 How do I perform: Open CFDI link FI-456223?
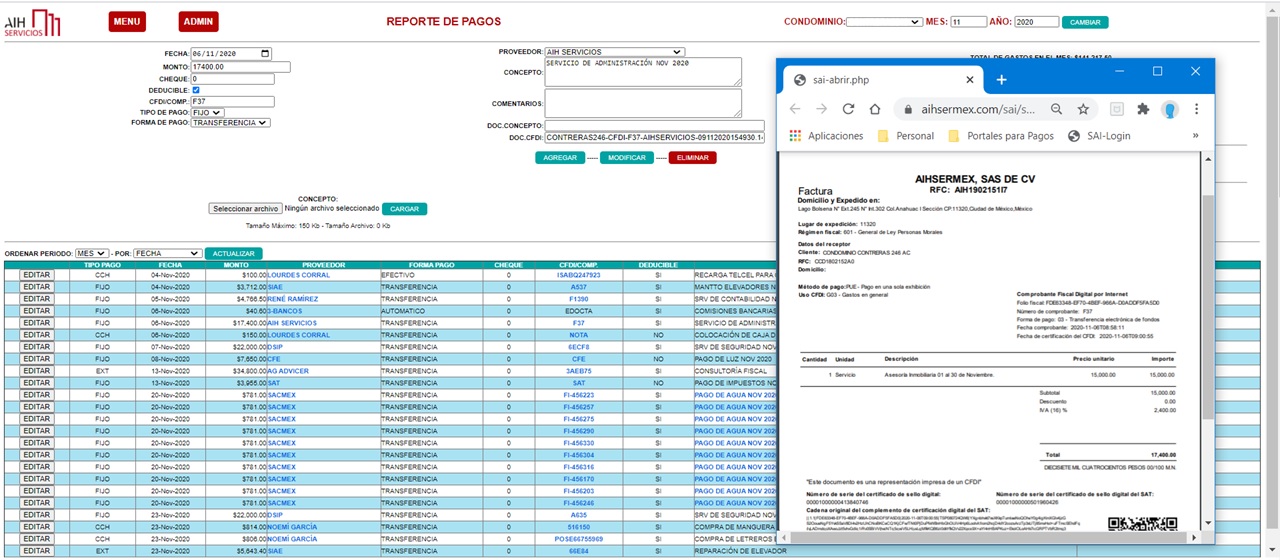tap(579, 395)
